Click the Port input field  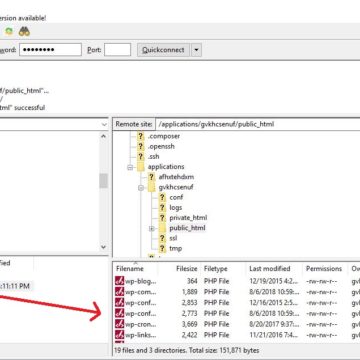117,50
